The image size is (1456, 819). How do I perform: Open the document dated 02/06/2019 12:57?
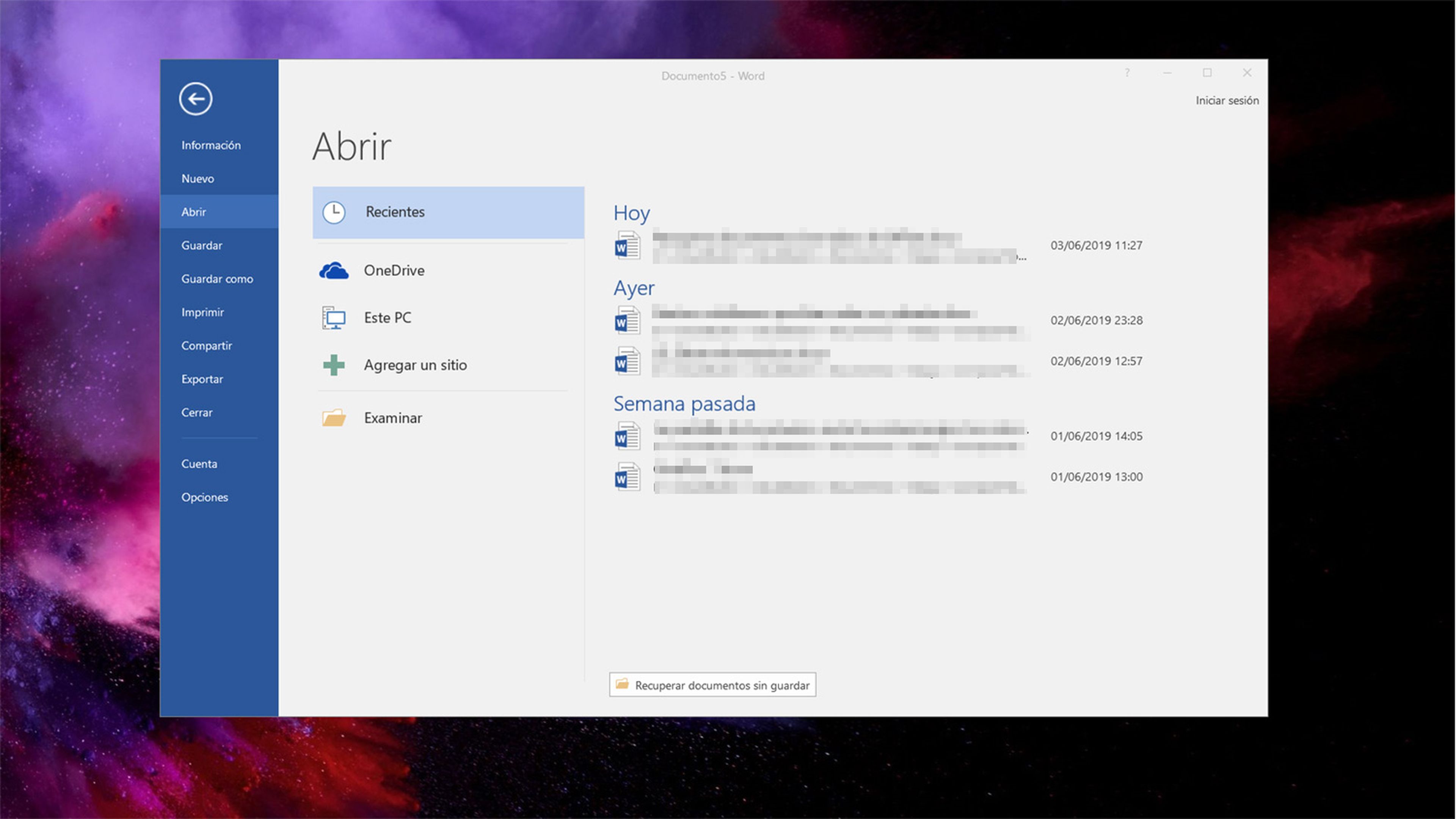pos(879,362)
